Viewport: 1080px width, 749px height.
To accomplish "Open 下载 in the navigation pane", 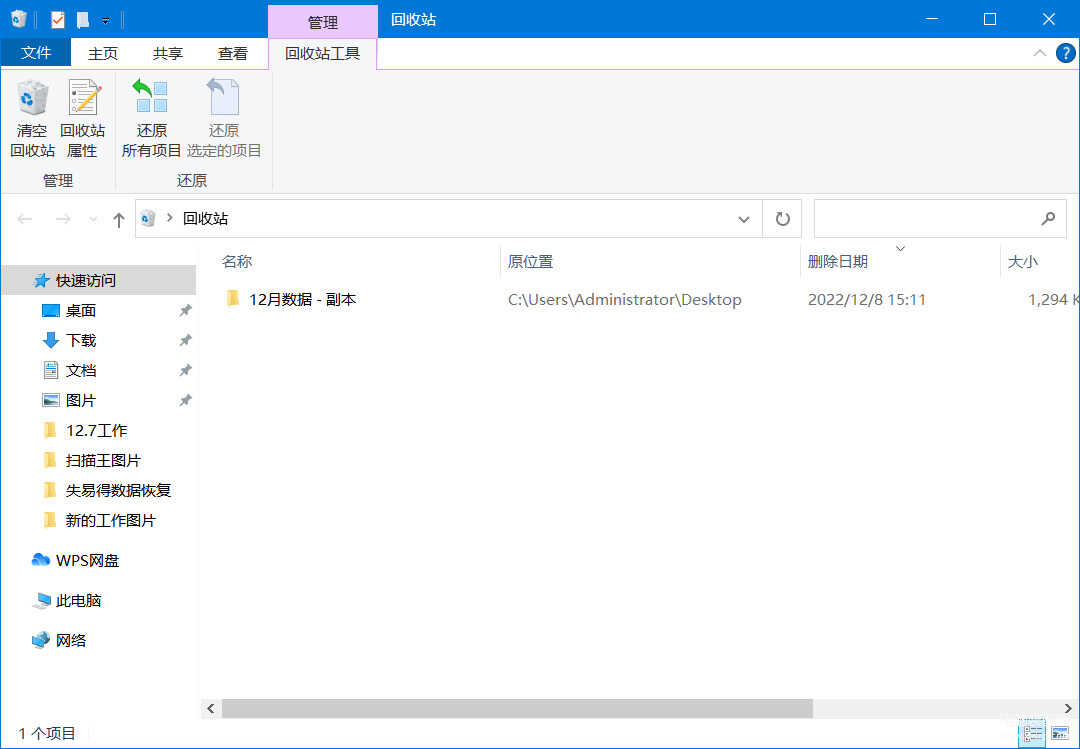I will 81,340.
